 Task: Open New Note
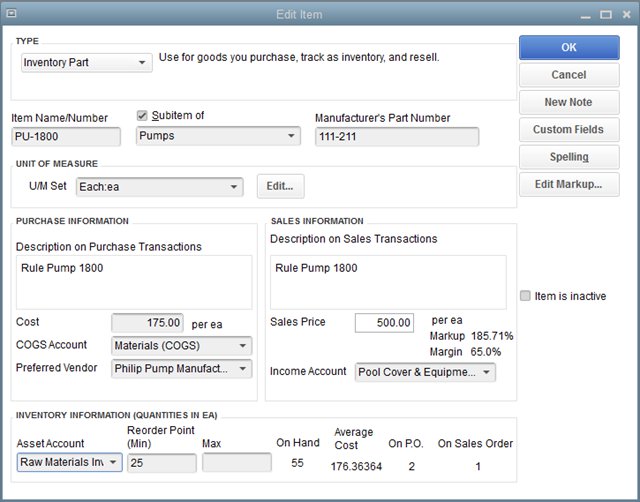coord(568,102)
